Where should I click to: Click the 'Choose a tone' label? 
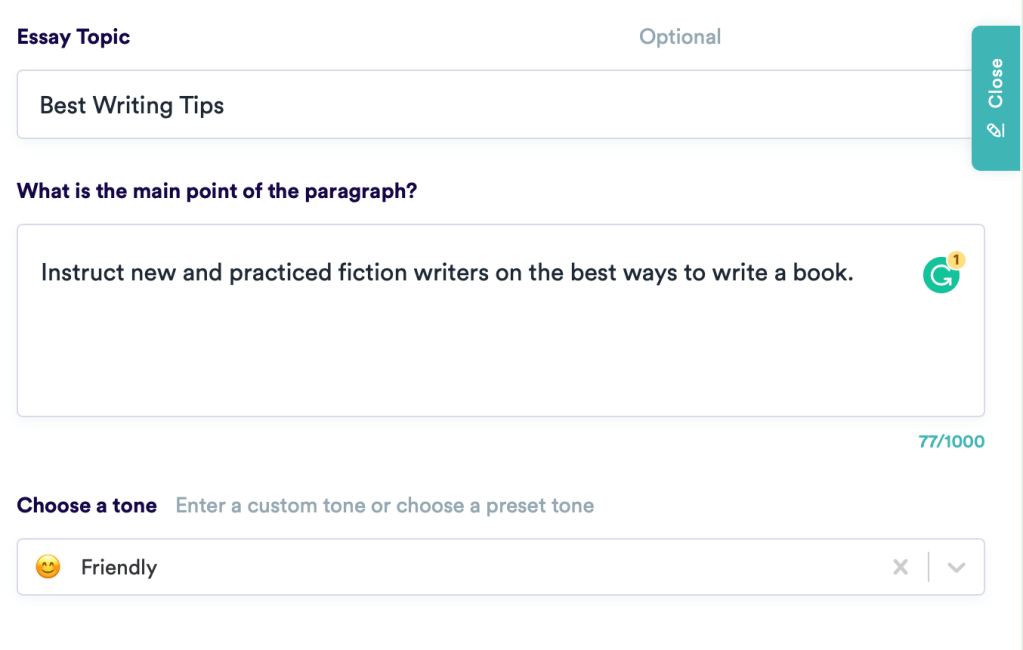click(x=87, y=505)
